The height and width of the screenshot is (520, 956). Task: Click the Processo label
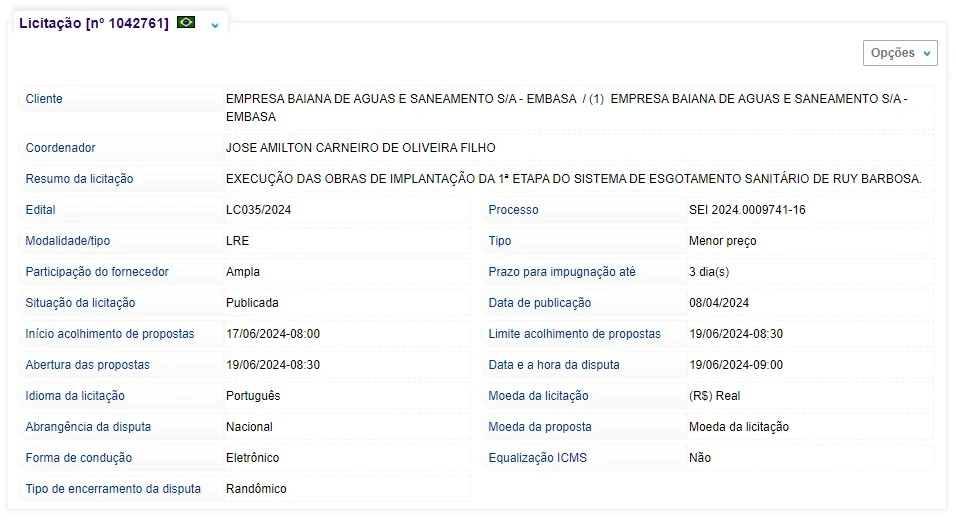(x=513, y=210)
